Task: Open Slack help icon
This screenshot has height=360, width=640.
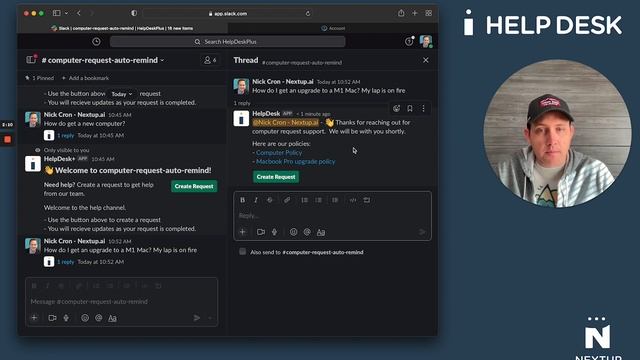Action: (x=409, y=41)
